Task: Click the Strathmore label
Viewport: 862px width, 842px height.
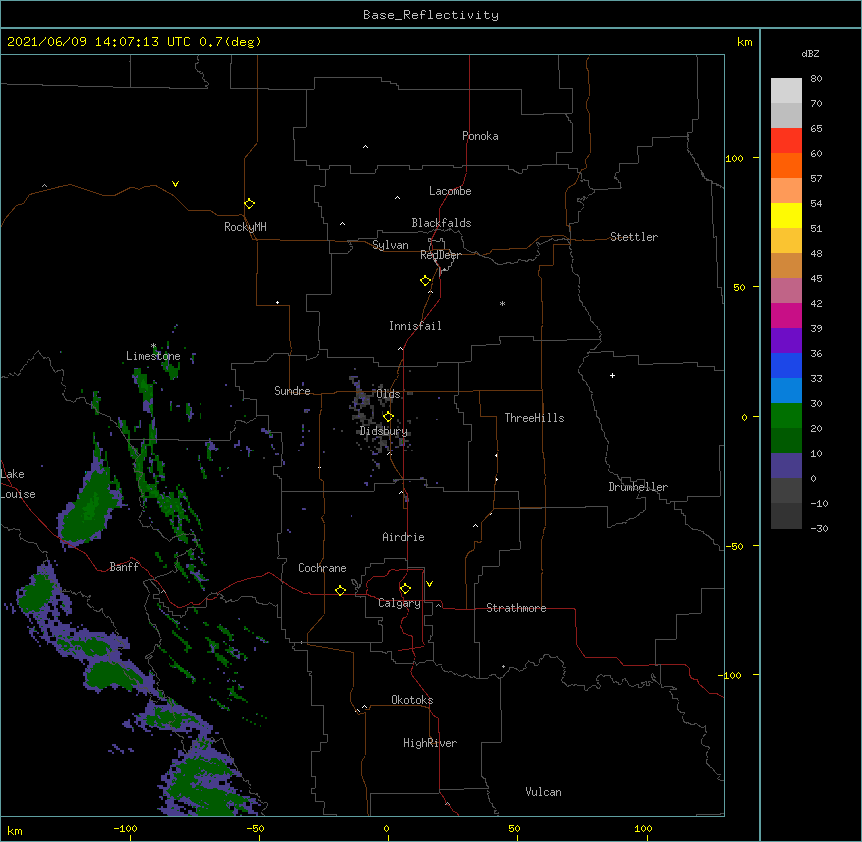Action: tap(516, 608)
